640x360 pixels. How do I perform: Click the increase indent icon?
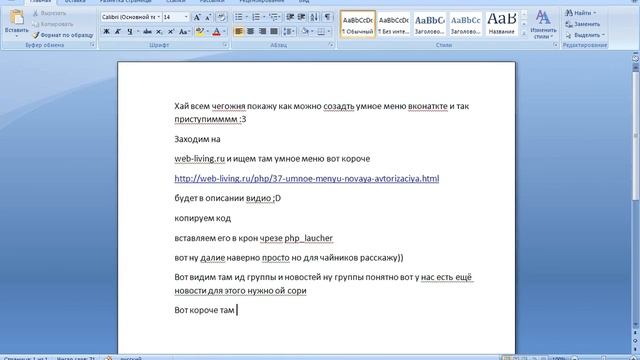pos(302,17)
